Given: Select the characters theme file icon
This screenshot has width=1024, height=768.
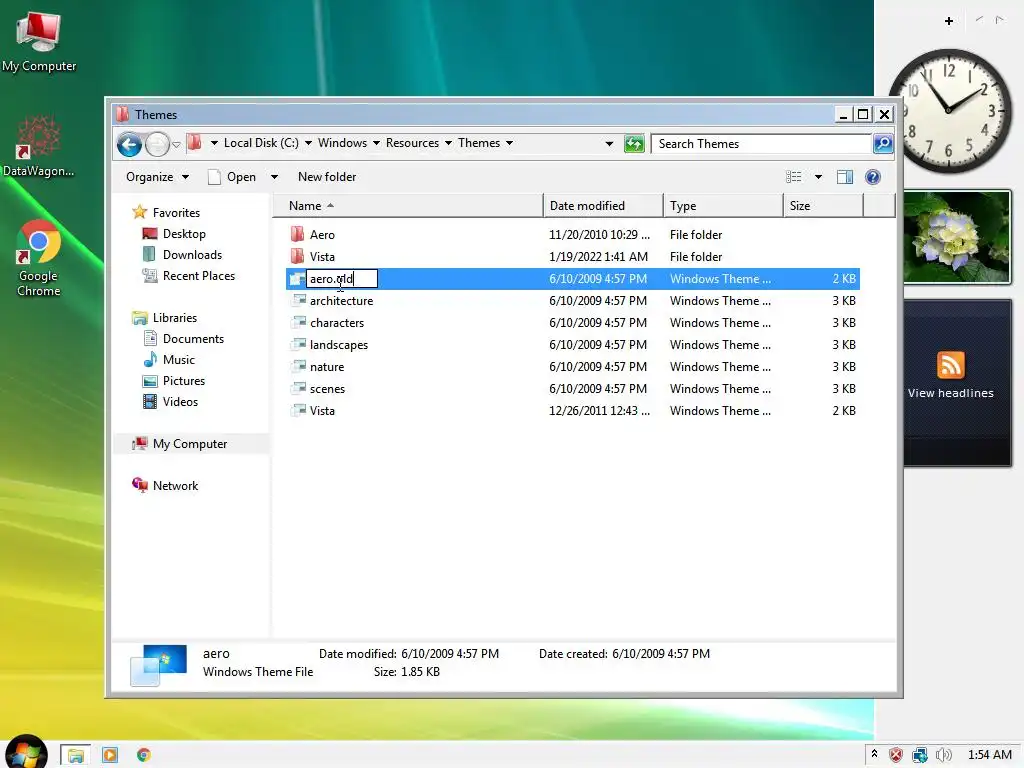Looking at the screenshot, I should click(298, 323).
